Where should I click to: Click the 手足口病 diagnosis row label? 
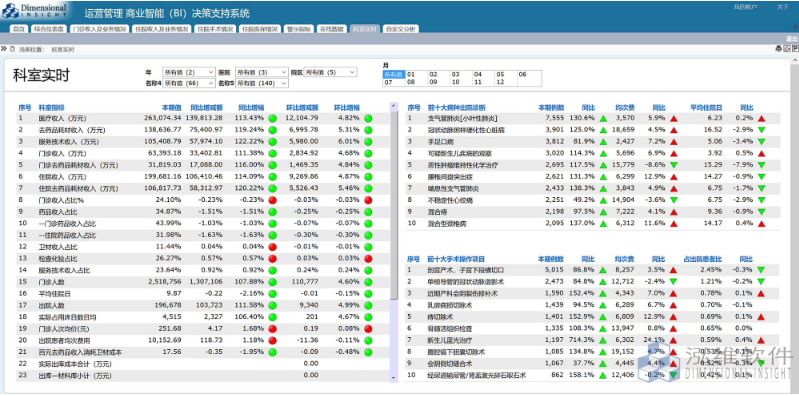pos(440,142)
